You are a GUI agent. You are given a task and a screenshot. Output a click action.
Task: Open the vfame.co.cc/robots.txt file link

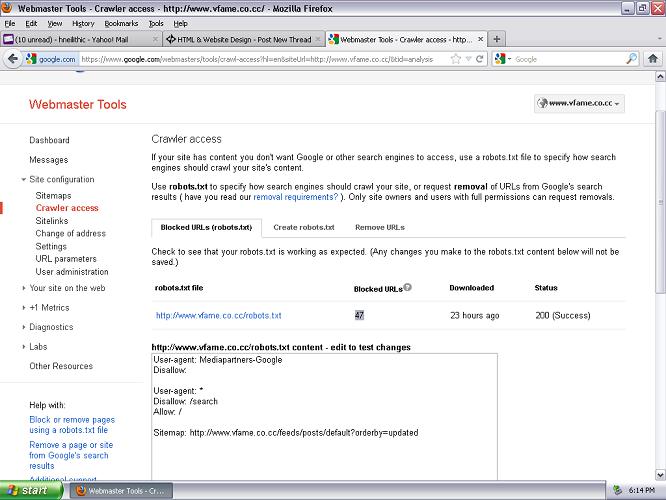coord(219,315)
